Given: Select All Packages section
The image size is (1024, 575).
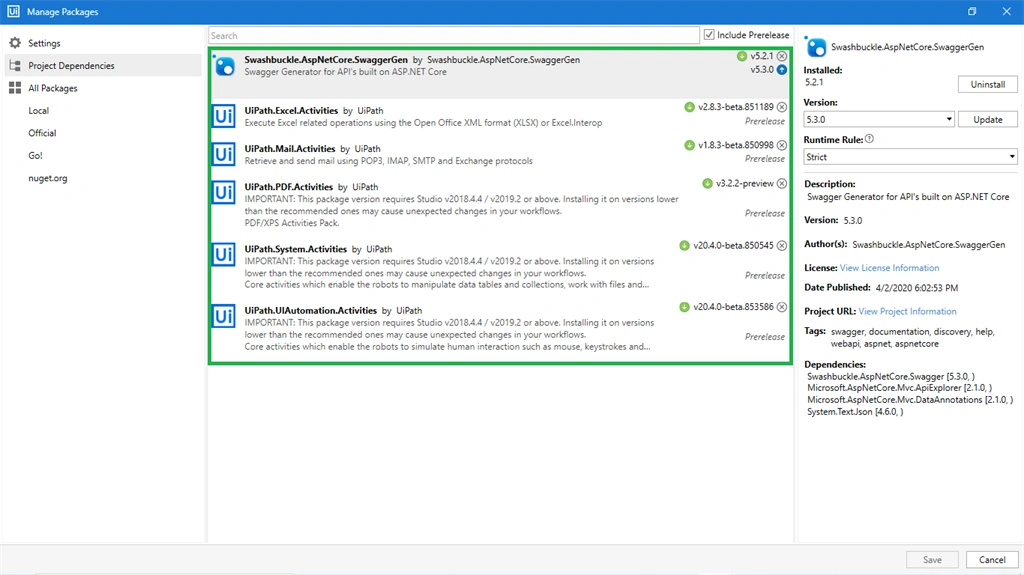Looking at the screenshot, I should click(x=53, y=88).
